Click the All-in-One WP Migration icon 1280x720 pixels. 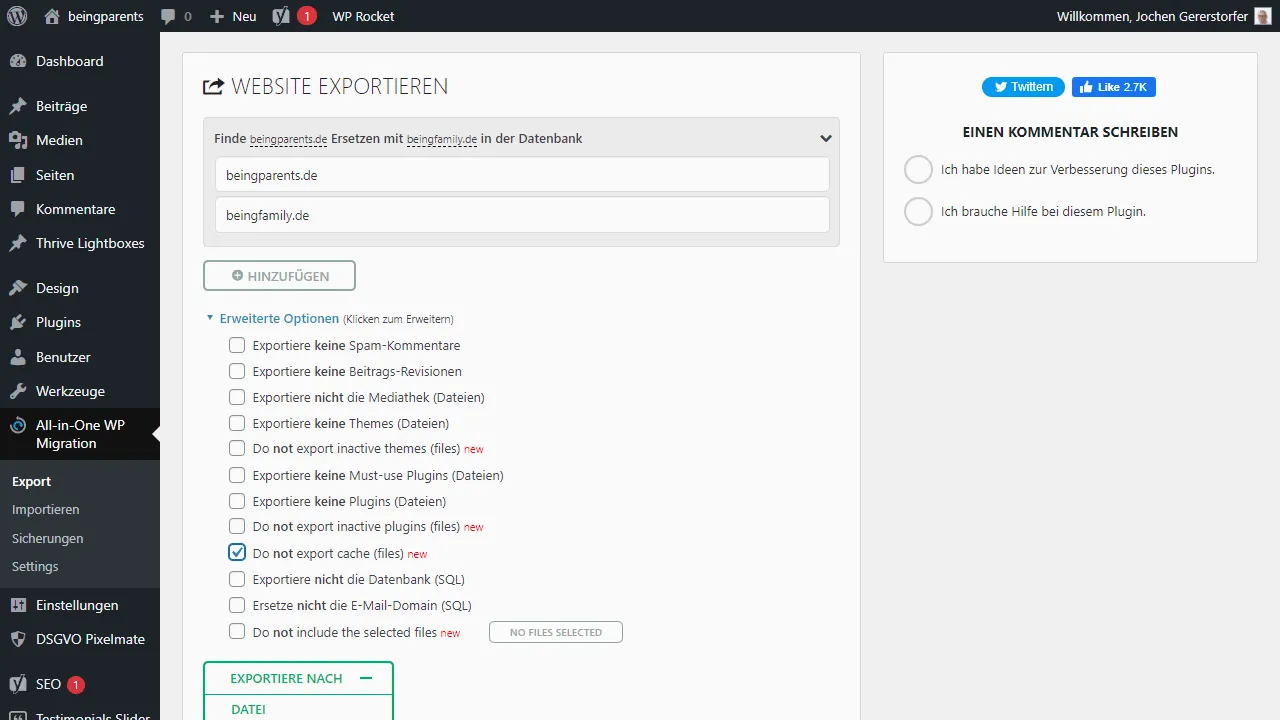(x=18, y=426)
